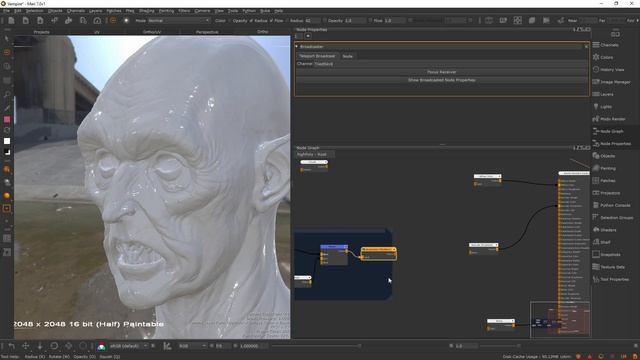Select the Zoom magnifier tool in left toolbox
The image size is (640, 360).
7,94
